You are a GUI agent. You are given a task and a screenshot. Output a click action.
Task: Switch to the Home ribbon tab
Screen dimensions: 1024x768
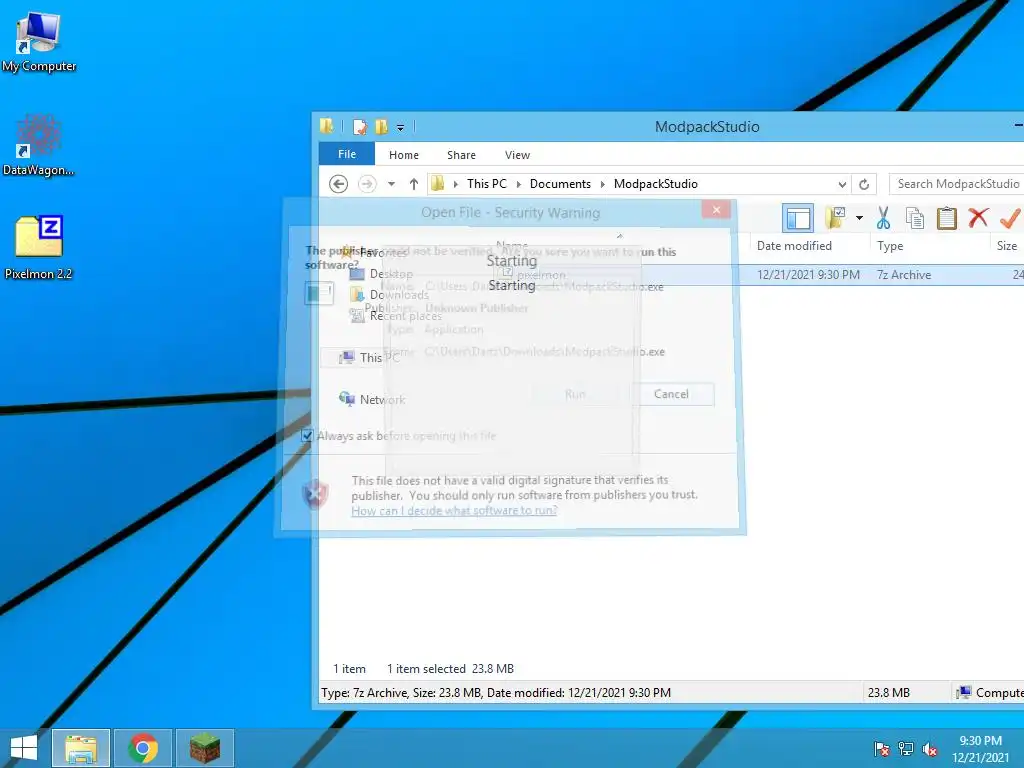click(x=404, y=155)
